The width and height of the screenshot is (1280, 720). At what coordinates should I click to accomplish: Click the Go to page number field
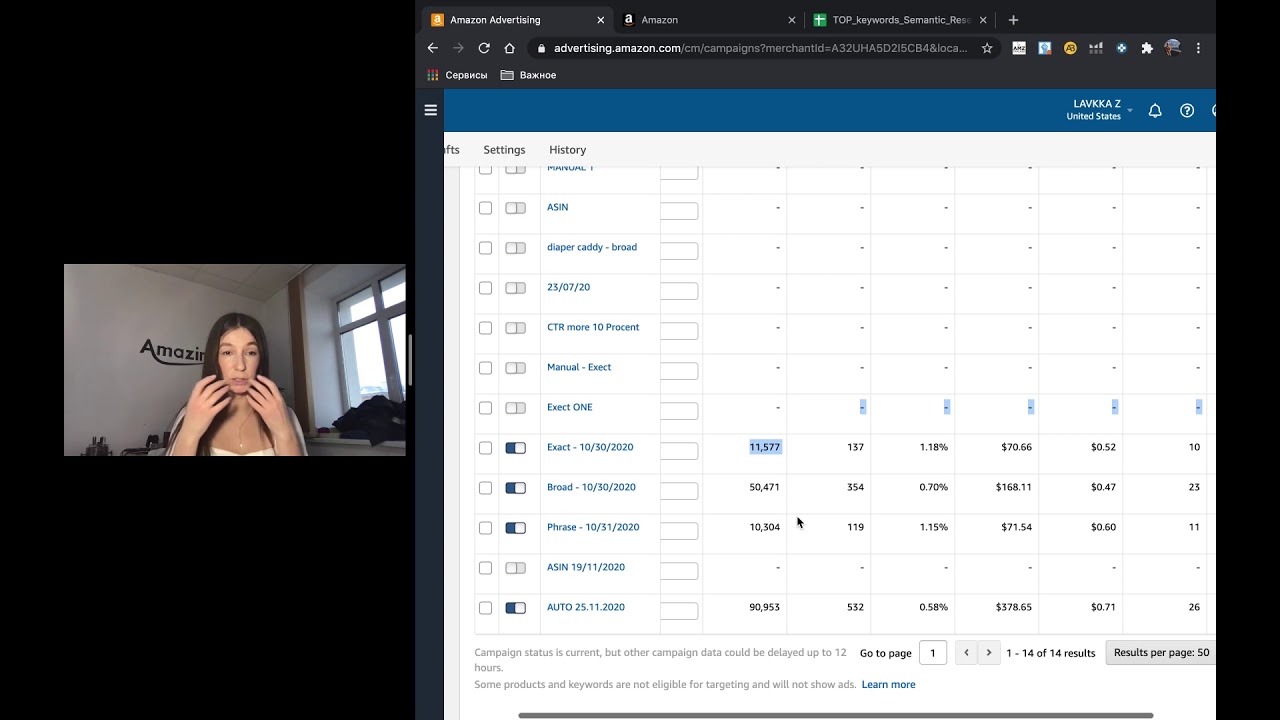point(932,653)
